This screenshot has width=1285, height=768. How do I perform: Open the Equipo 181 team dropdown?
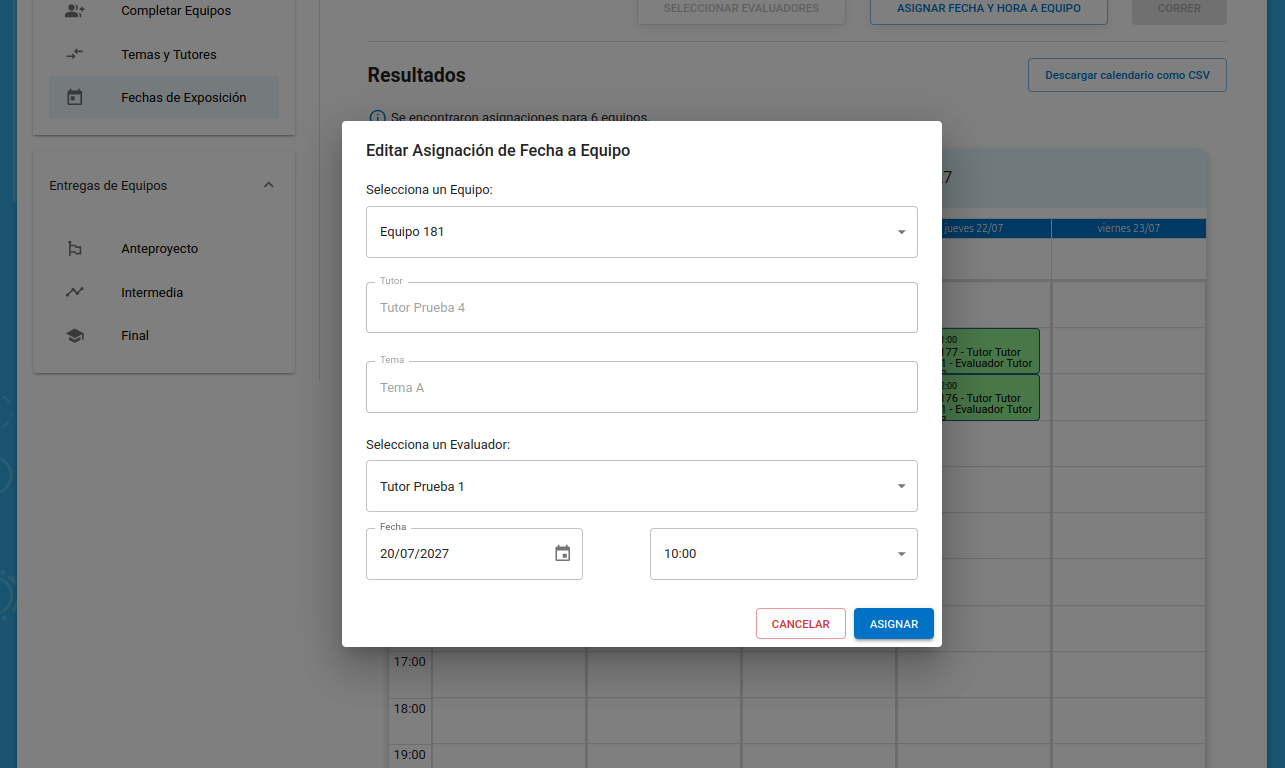(x=641, y=232)
